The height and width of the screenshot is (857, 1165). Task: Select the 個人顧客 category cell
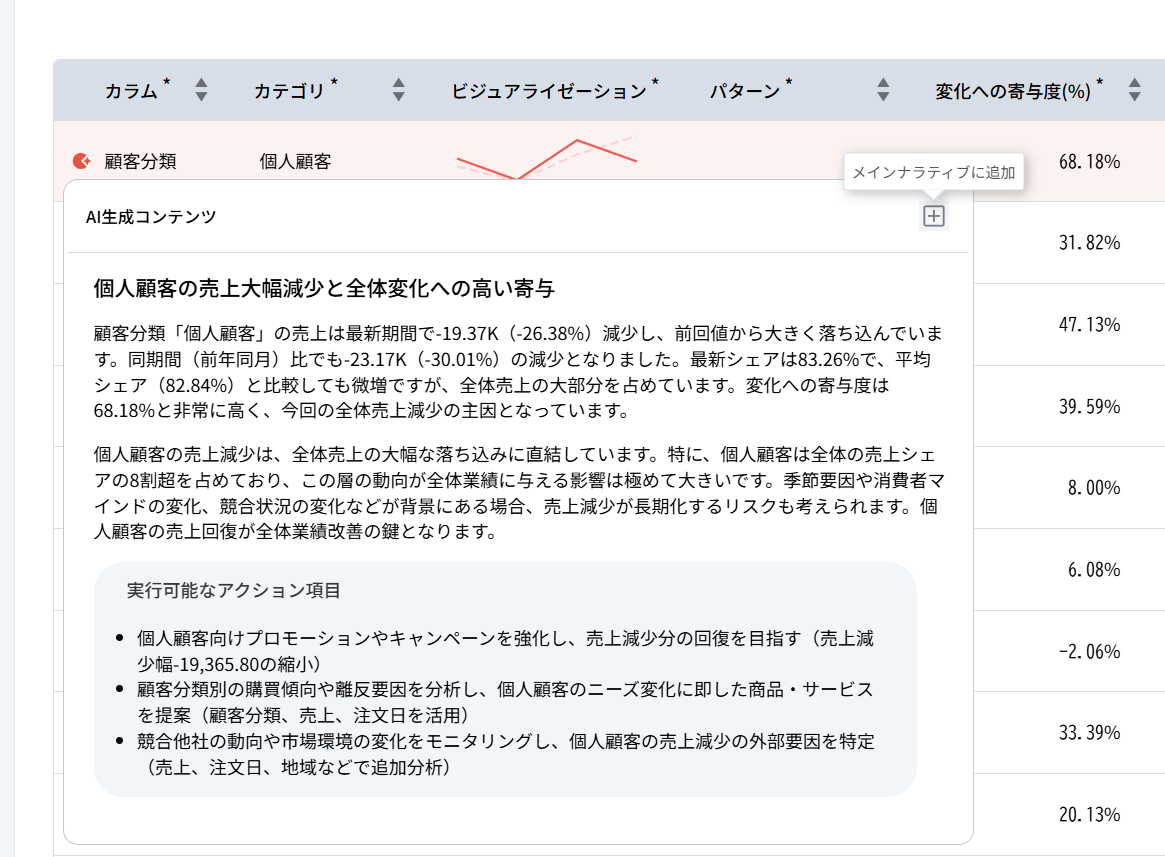tap(295, 161)
